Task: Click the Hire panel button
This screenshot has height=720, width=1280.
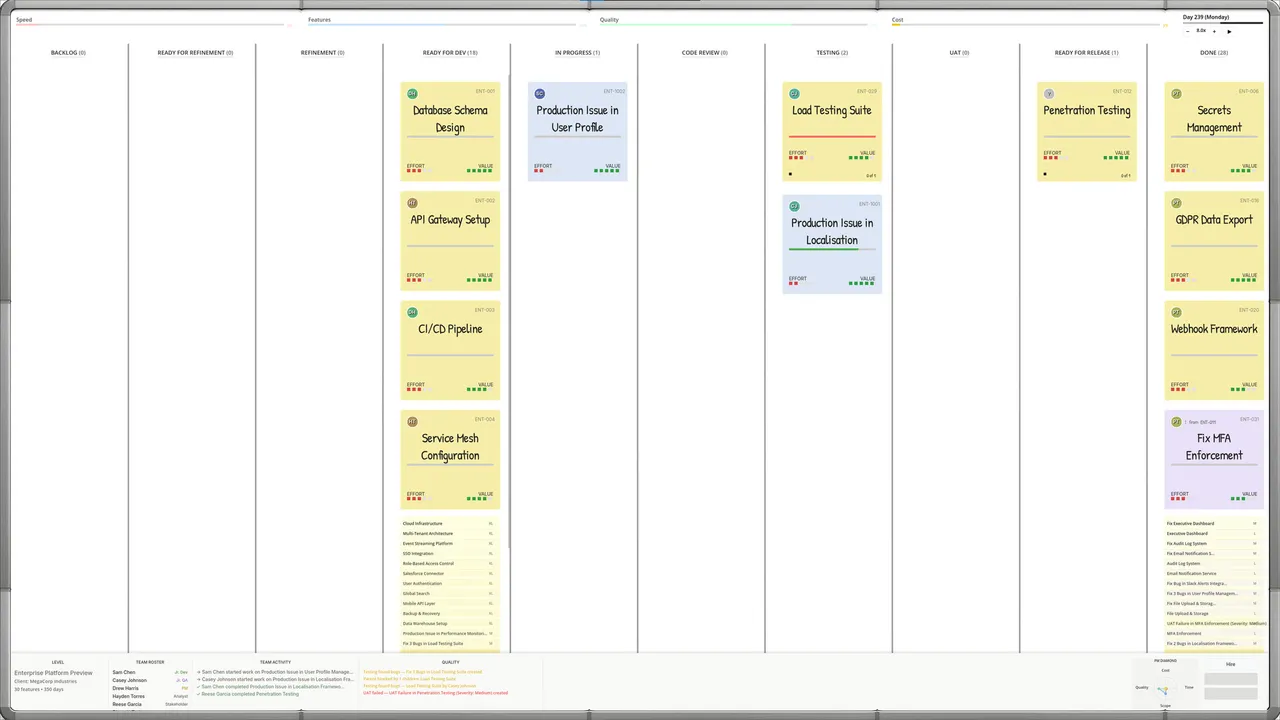Action: click(x=1231, y=664)
